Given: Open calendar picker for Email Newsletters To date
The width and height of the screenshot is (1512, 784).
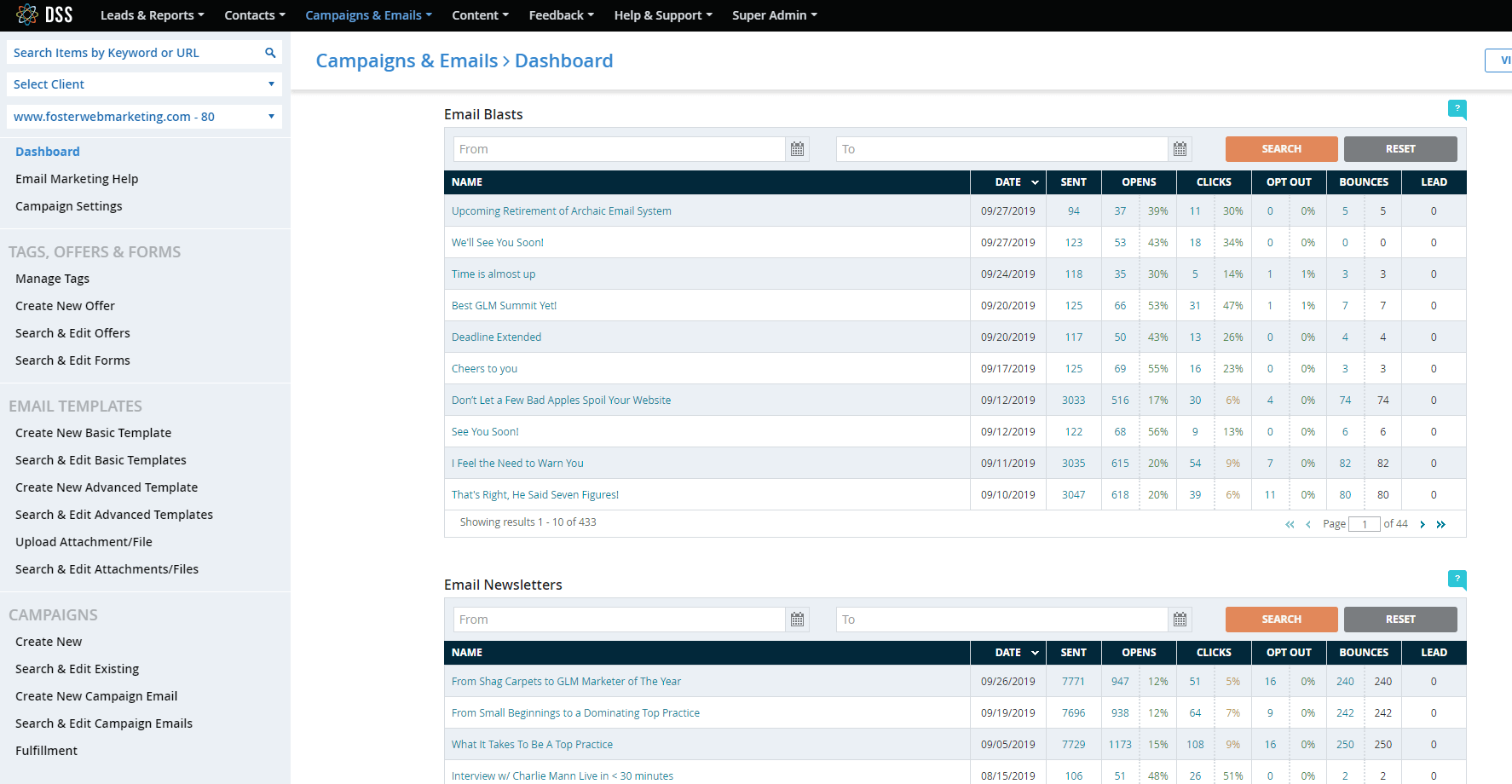Looking at the screenshot, I should point(1180,620).
